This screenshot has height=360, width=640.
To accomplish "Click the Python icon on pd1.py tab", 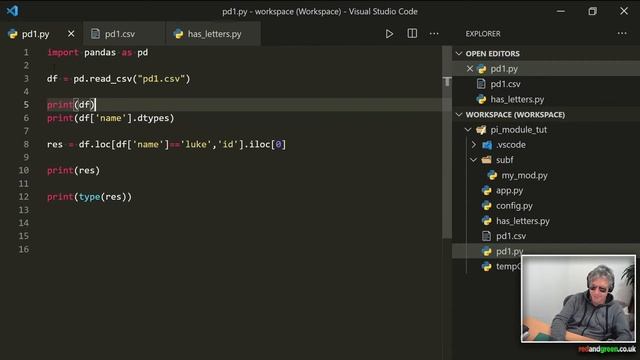I will pyautogui.click(x=13, y=34).
